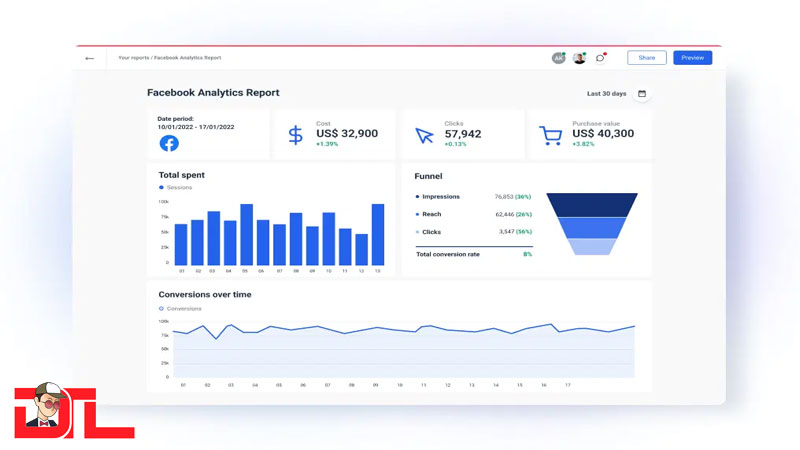Screen dimensions: 800x450
Task: Click the US$ 32,900 cost value
Action: pyautogui.click(x=347, y=134)
